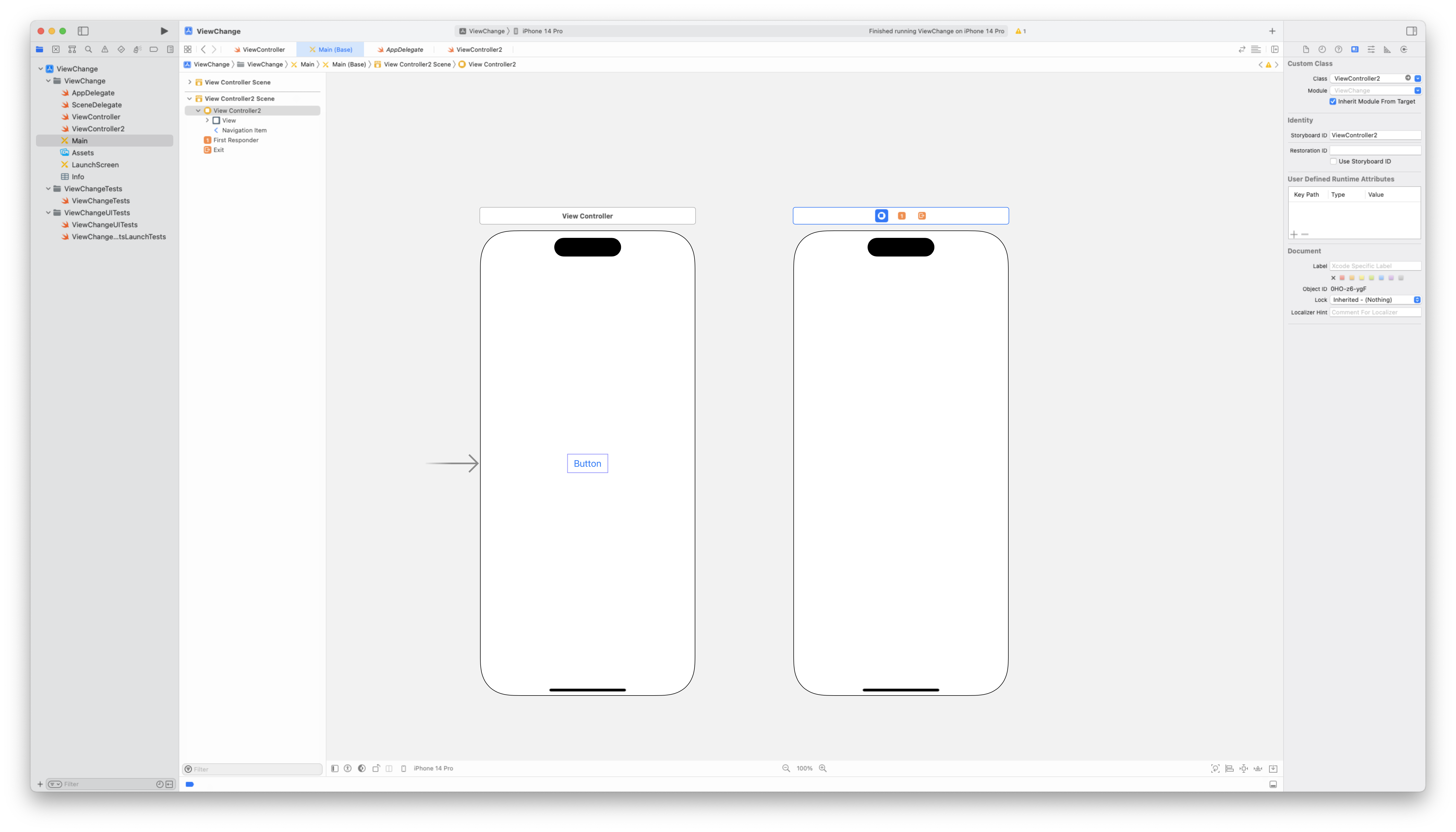
Task: Add a user defined runtime attribute
Action: tap(1294, 234)
